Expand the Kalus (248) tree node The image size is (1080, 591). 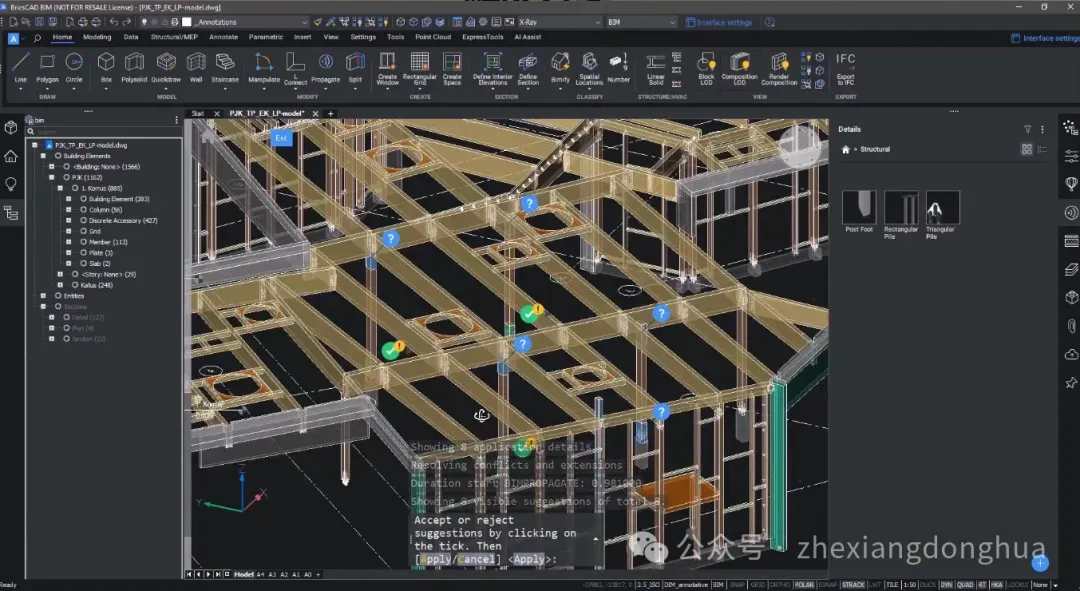coord(60,284)
